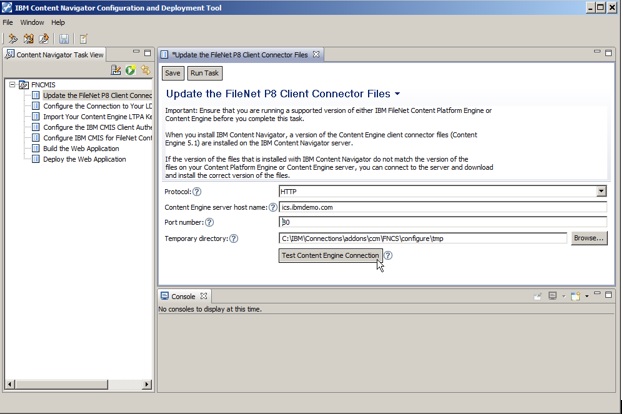Click the icon beside Configure the Connection to Your LDAP
623x414 pixels.
[x=36, y=106]
